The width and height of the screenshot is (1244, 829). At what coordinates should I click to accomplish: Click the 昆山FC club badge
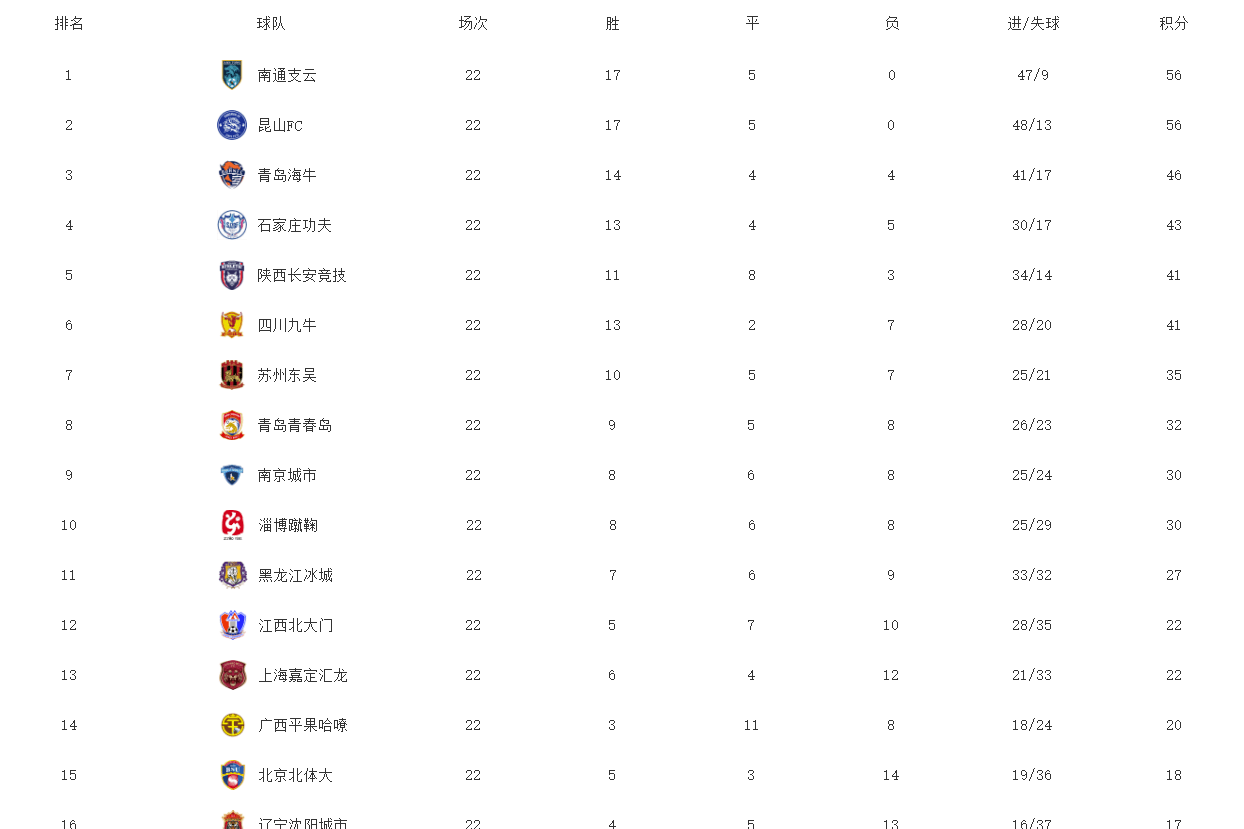point(232,125)
